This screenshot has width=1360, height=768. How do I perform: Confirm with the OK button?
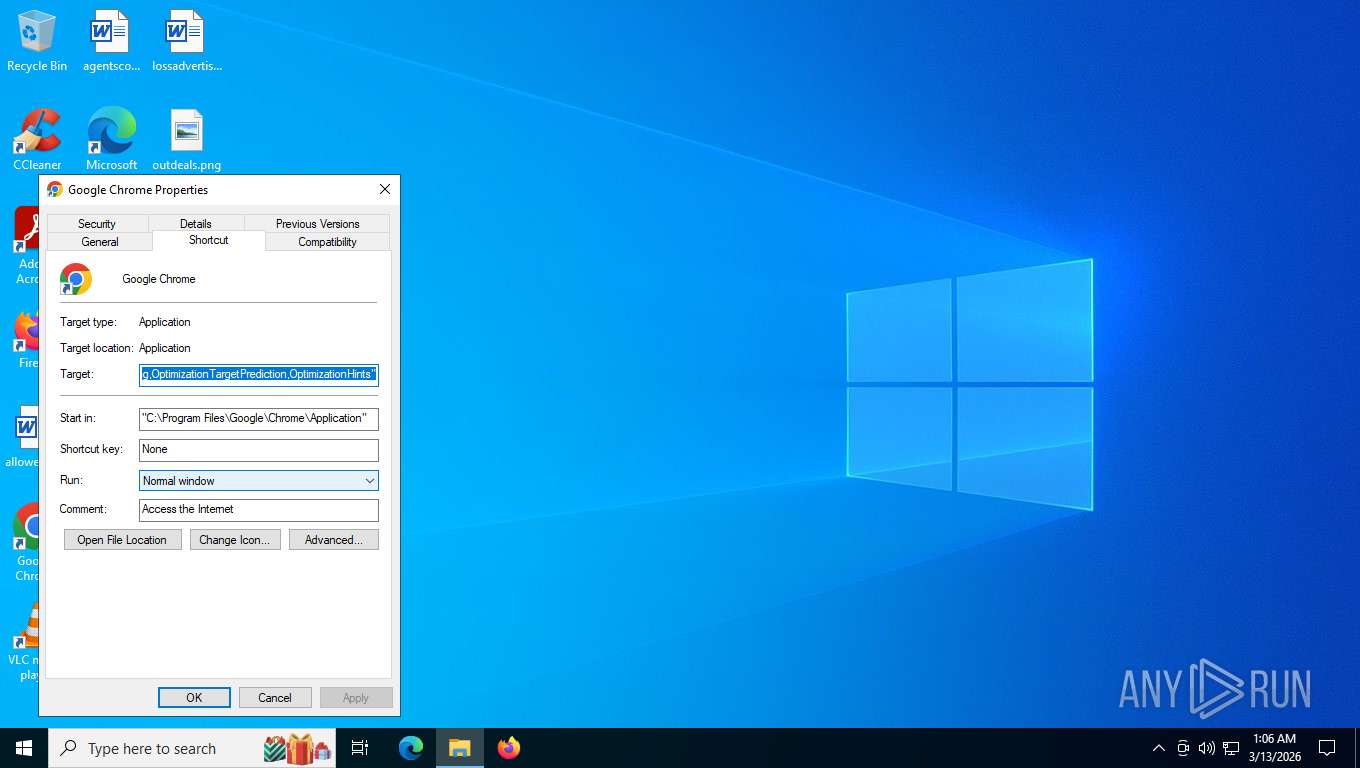[194, 698]
